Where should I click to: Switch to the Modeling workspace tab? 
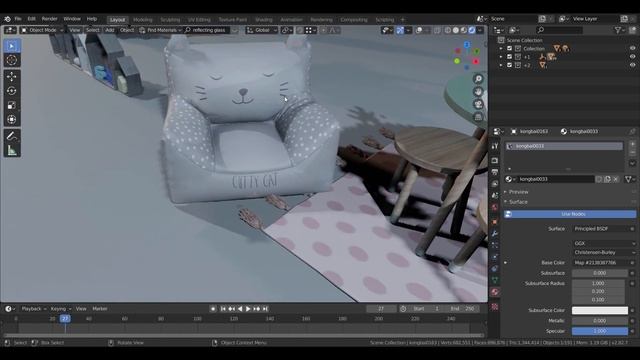[142, 20]
